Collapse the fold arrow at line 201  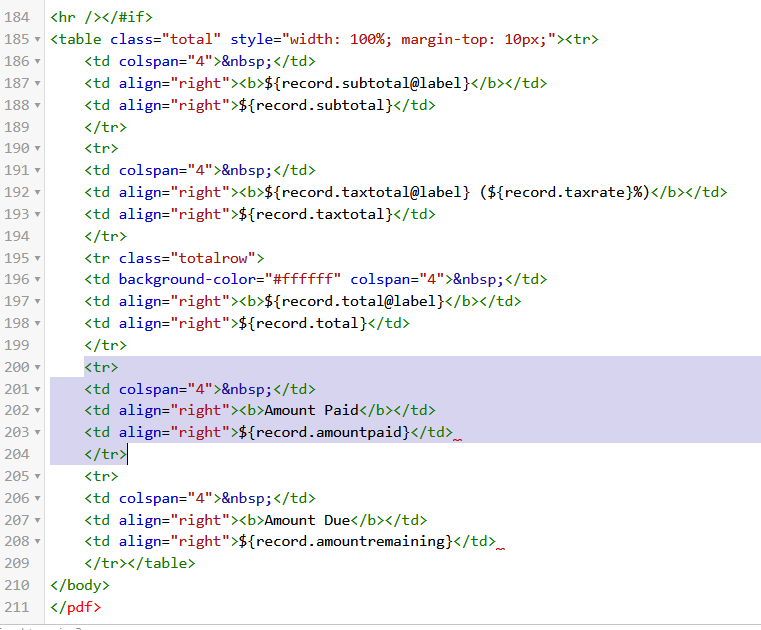click(37, 389)
